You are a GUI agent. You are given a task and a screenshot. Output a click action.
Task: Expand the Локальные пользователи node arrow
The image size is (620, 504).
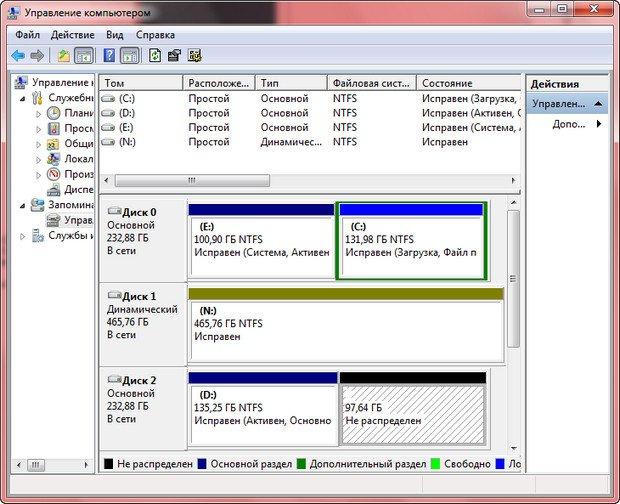[x=38, y=160]
